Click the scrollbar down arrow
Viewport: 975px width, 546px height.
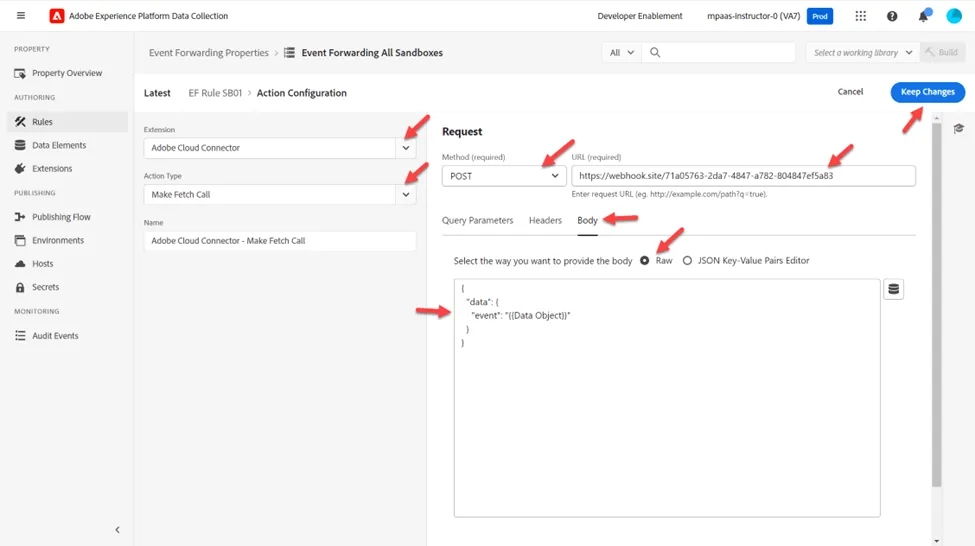click(x=936, y=540)
